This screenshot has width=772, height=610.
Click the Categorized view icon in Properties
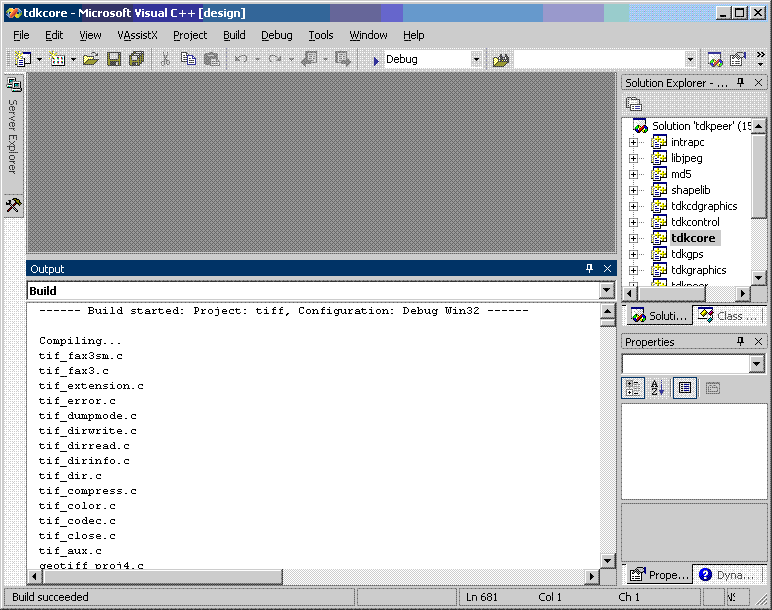[633, 388]
